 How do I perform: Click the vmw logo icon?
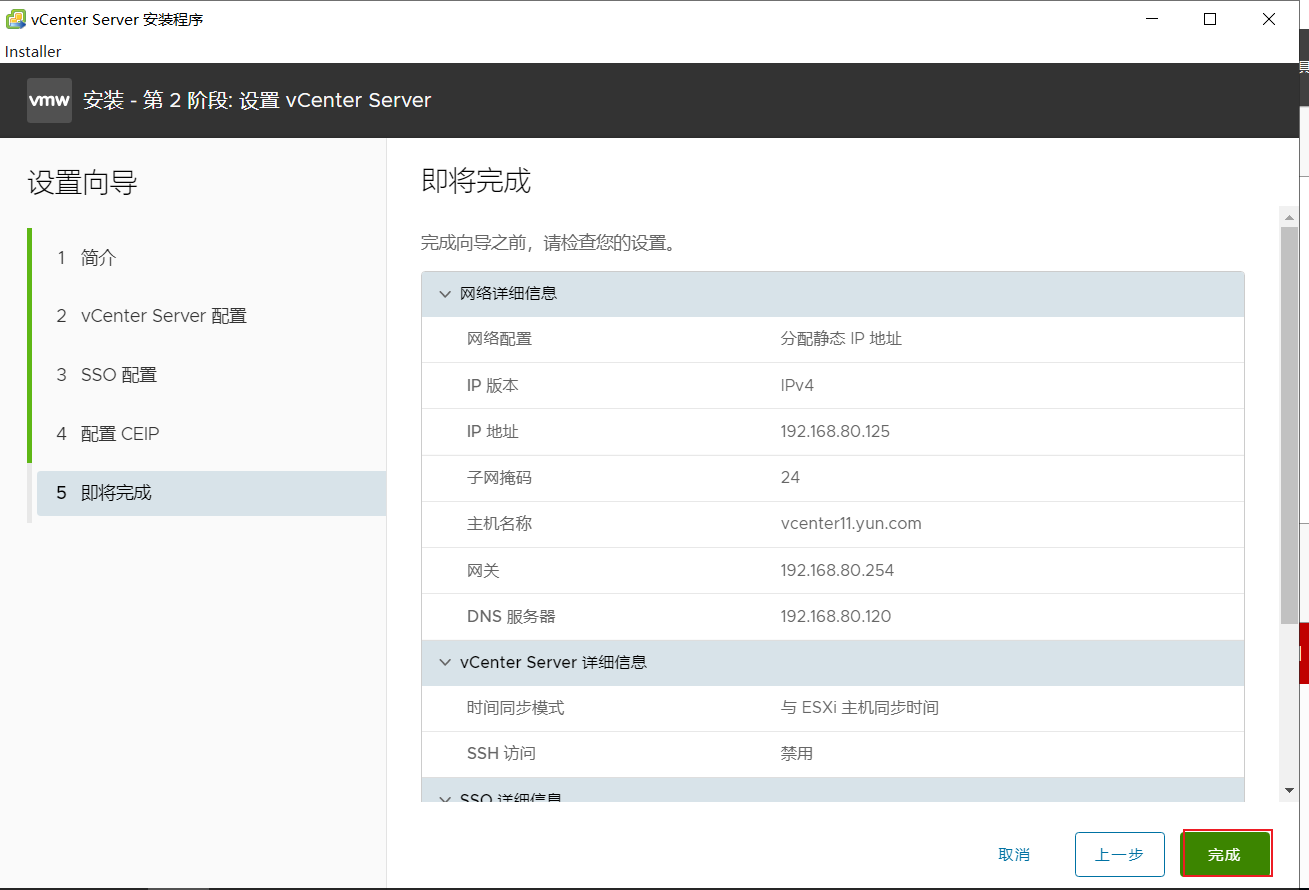[49, 100]
